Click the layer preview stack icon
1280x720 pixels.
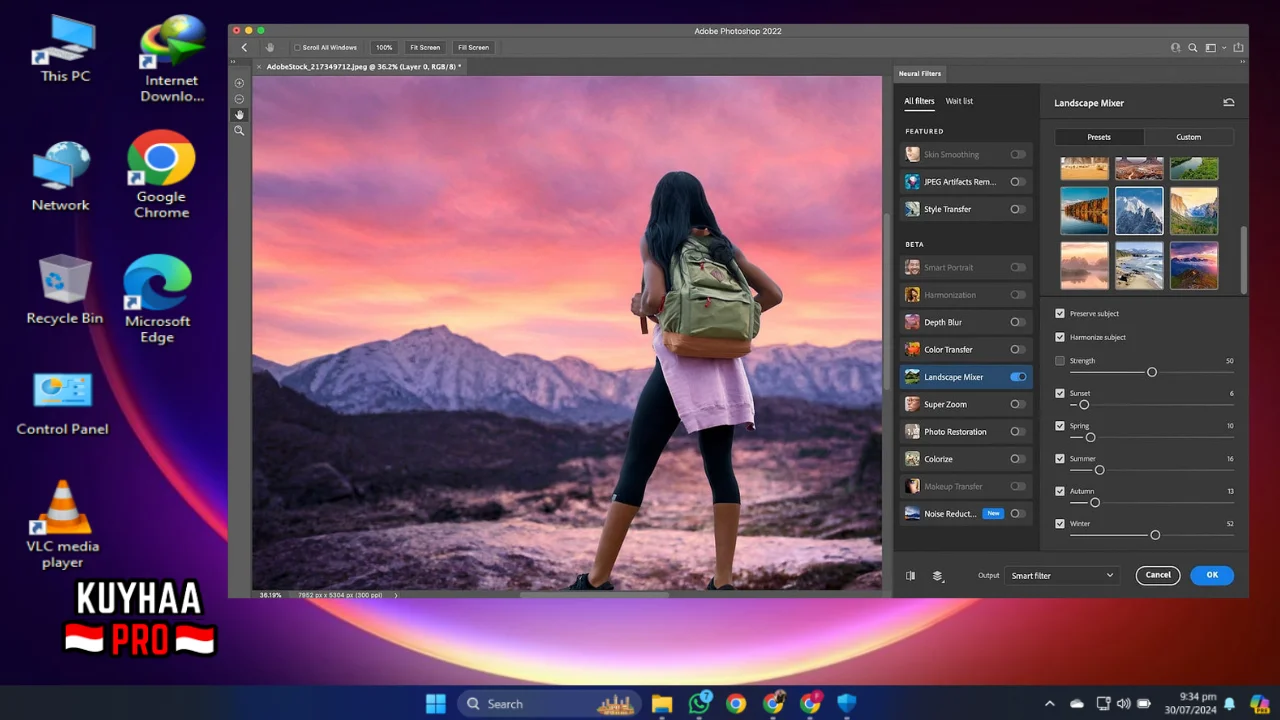938,576
